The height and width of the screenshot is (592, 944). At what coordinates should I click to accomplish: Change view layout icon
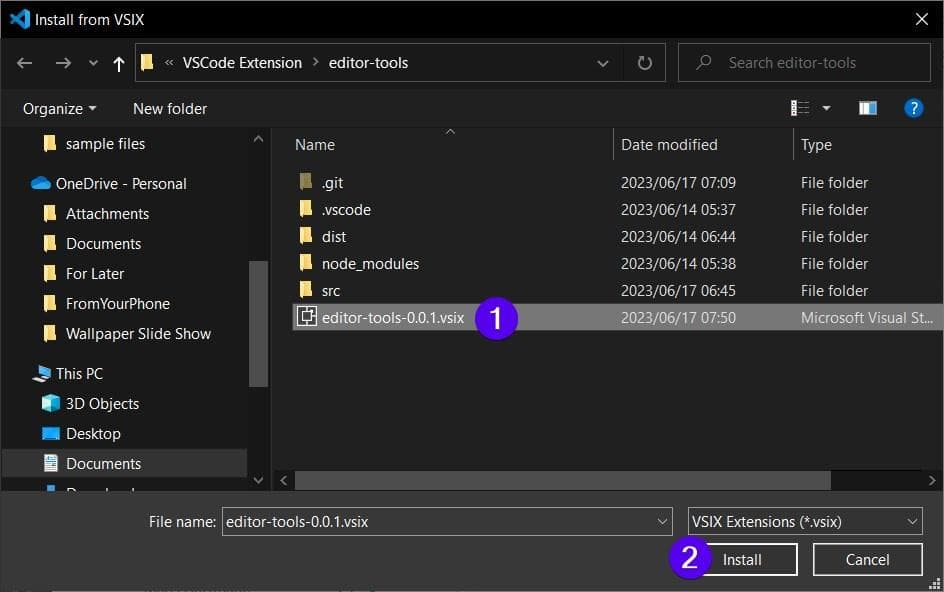point(800,108)
